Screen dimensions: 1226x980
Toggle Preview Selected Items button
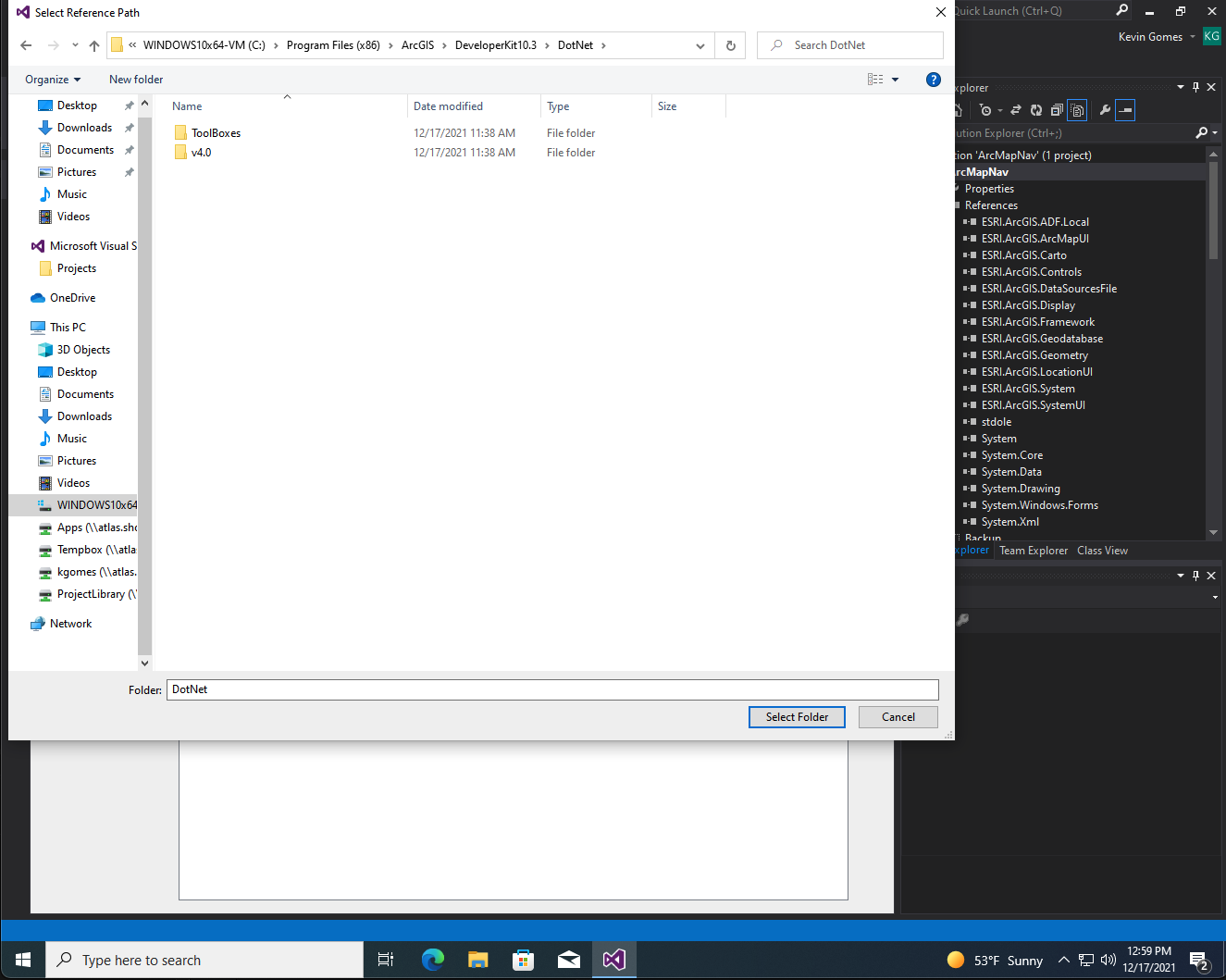(1125, 110)
